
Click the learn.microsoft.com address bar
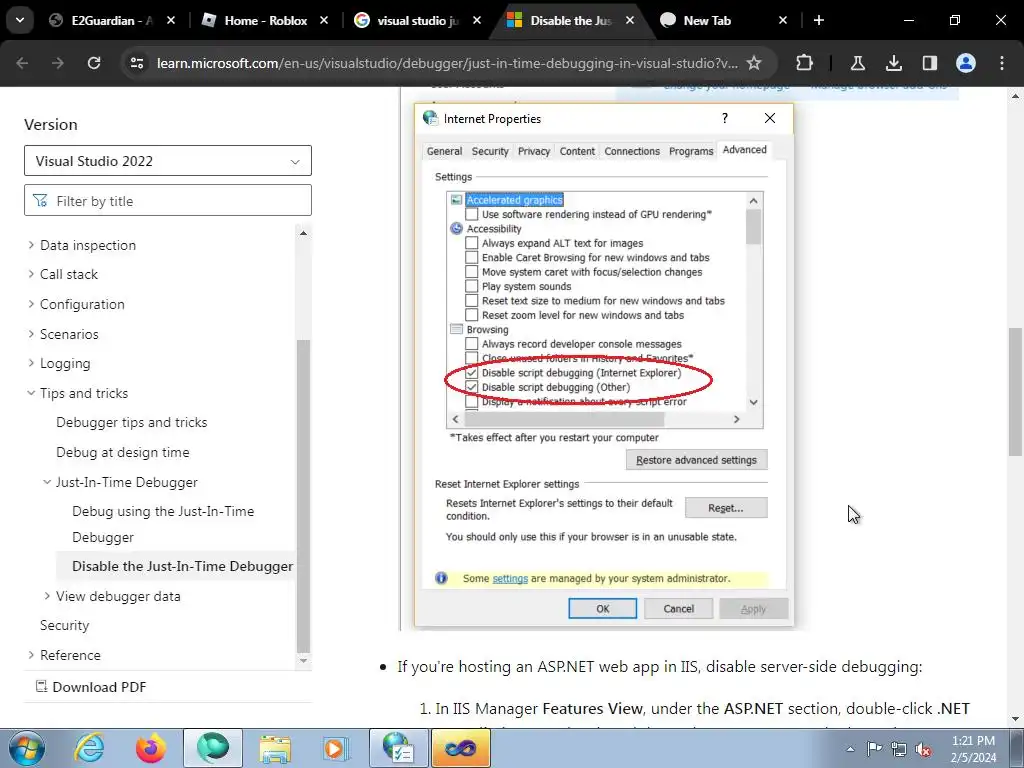point(447,63)
